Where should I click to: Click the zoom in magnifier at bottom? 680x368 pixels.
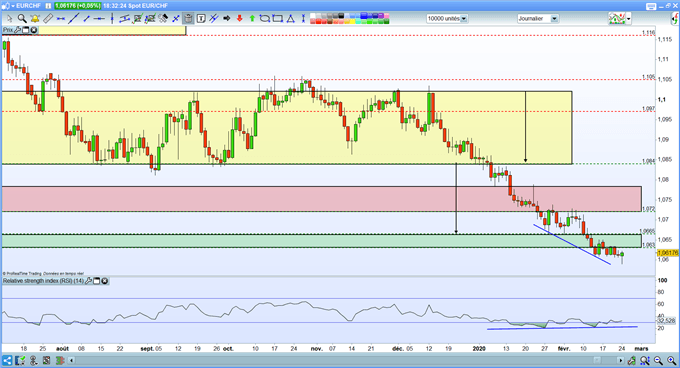coord(672,360)
